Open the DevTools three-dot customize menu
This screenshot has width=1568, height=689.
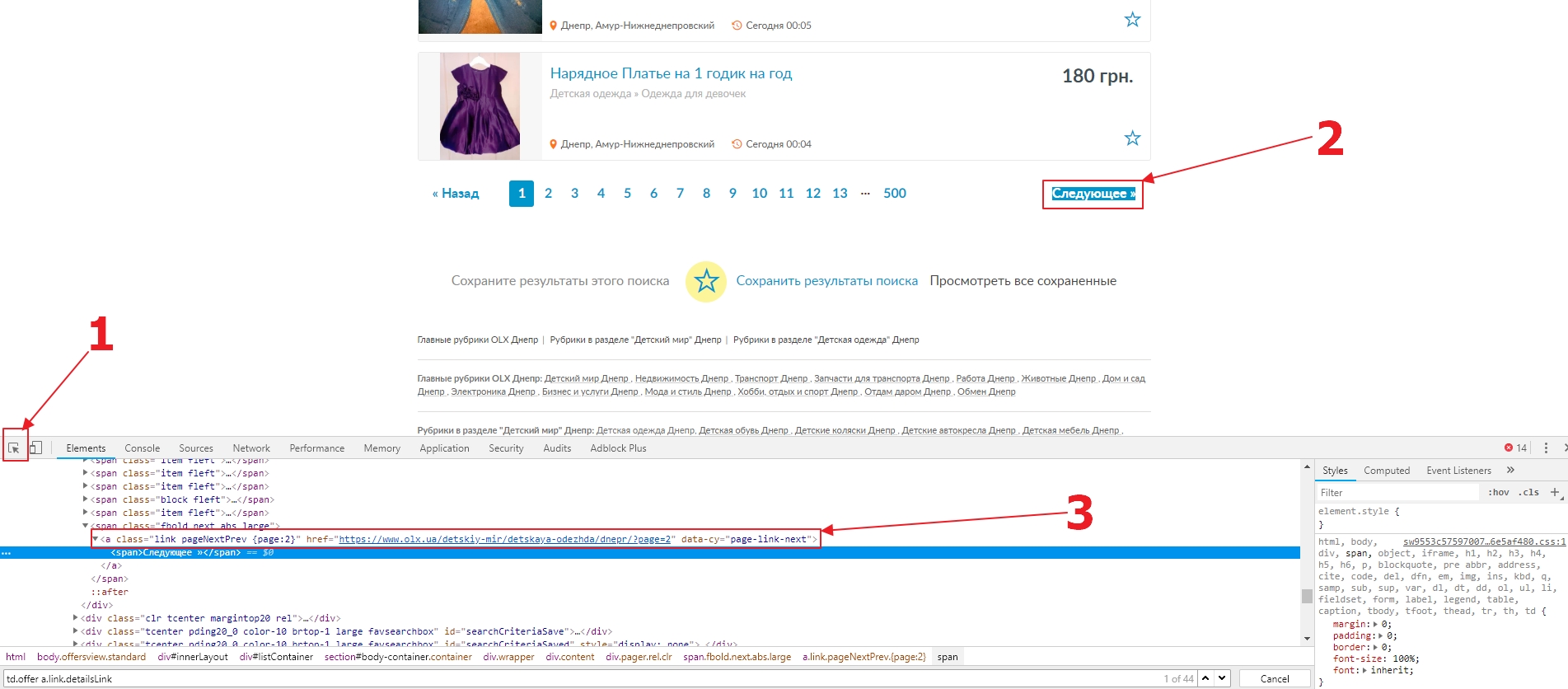click(1546, 448)
